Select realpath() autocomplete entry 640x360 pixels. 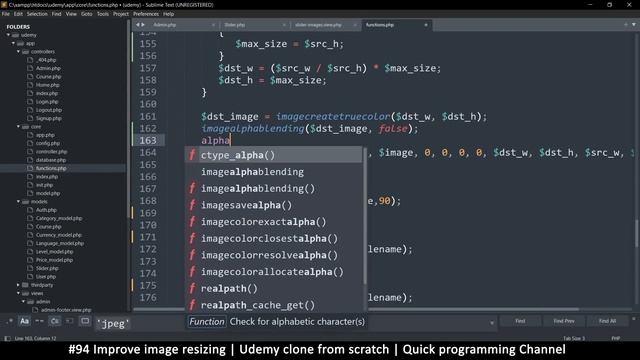tap(273, 289)
